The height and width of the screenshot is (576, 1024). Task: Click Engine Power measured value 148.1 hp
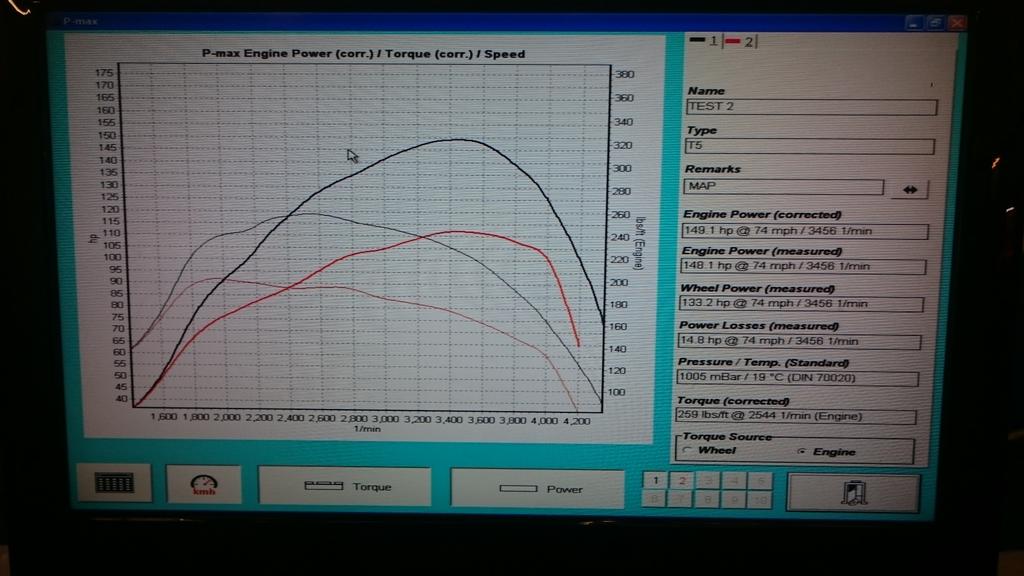click(x=803, y=266)
